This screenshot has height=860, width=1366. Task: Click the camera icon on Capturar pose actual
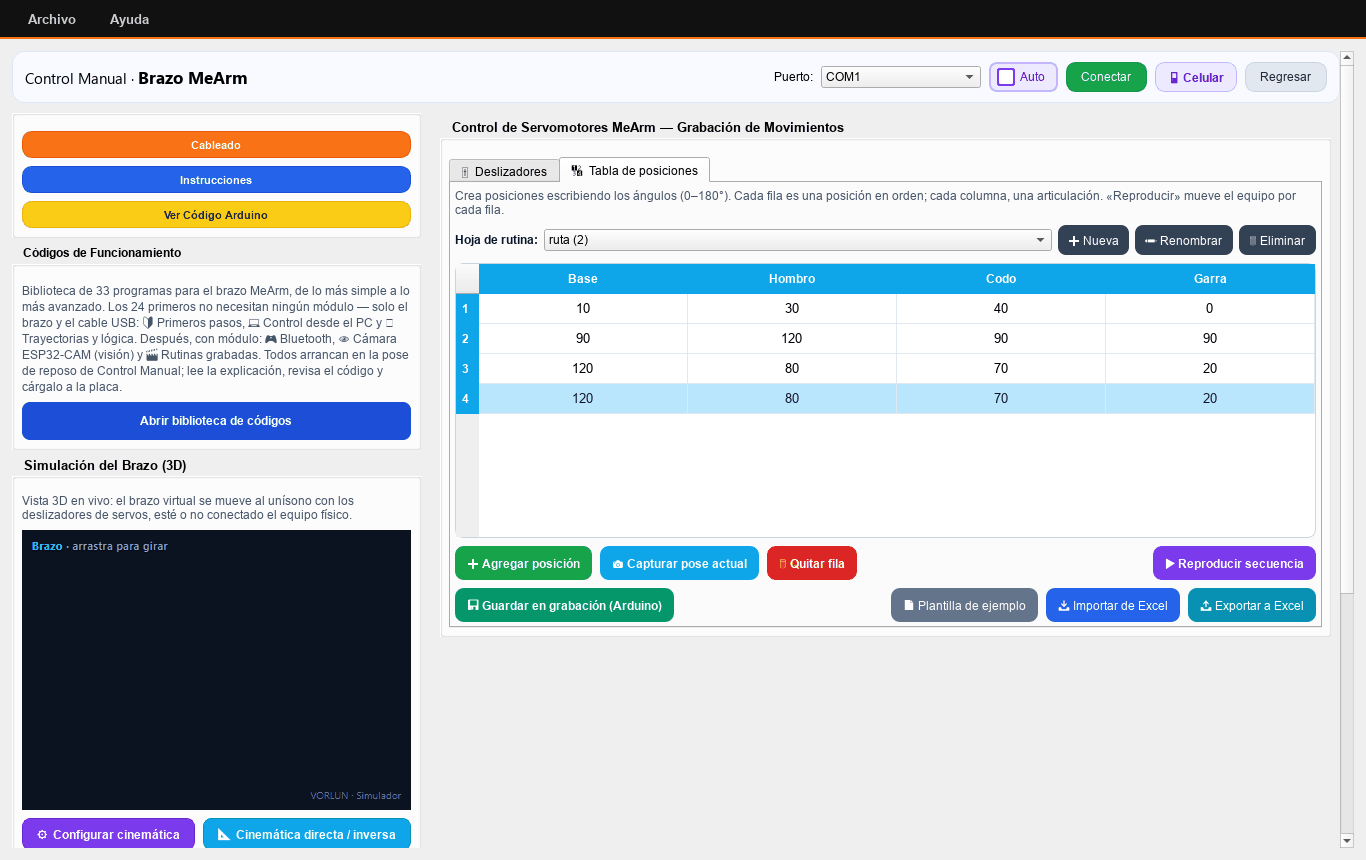(x=618, y=564)
